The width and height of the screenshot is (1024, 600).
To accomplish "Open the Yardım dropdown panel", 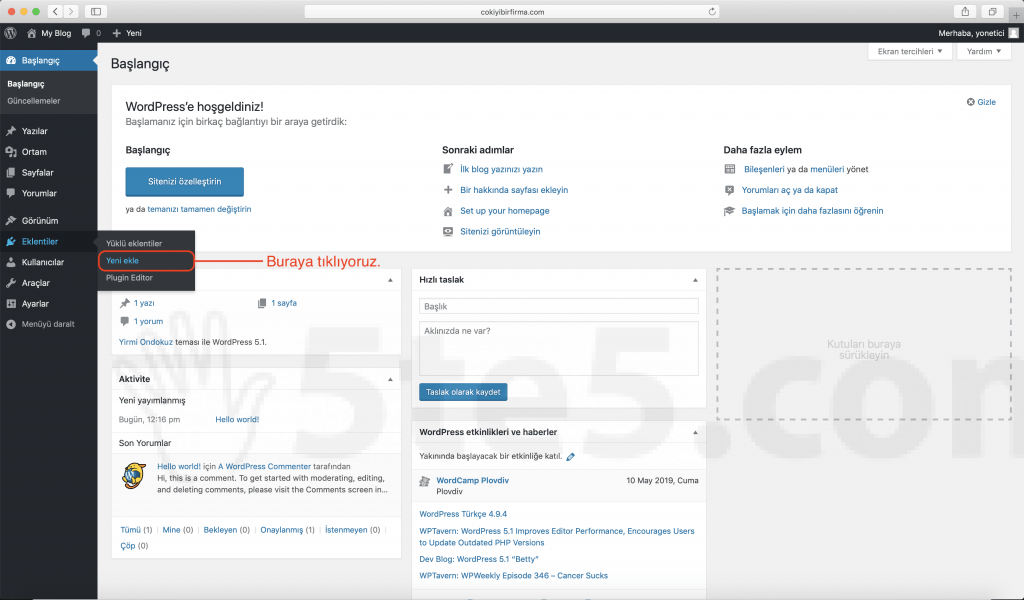I will tap(982, 51).
